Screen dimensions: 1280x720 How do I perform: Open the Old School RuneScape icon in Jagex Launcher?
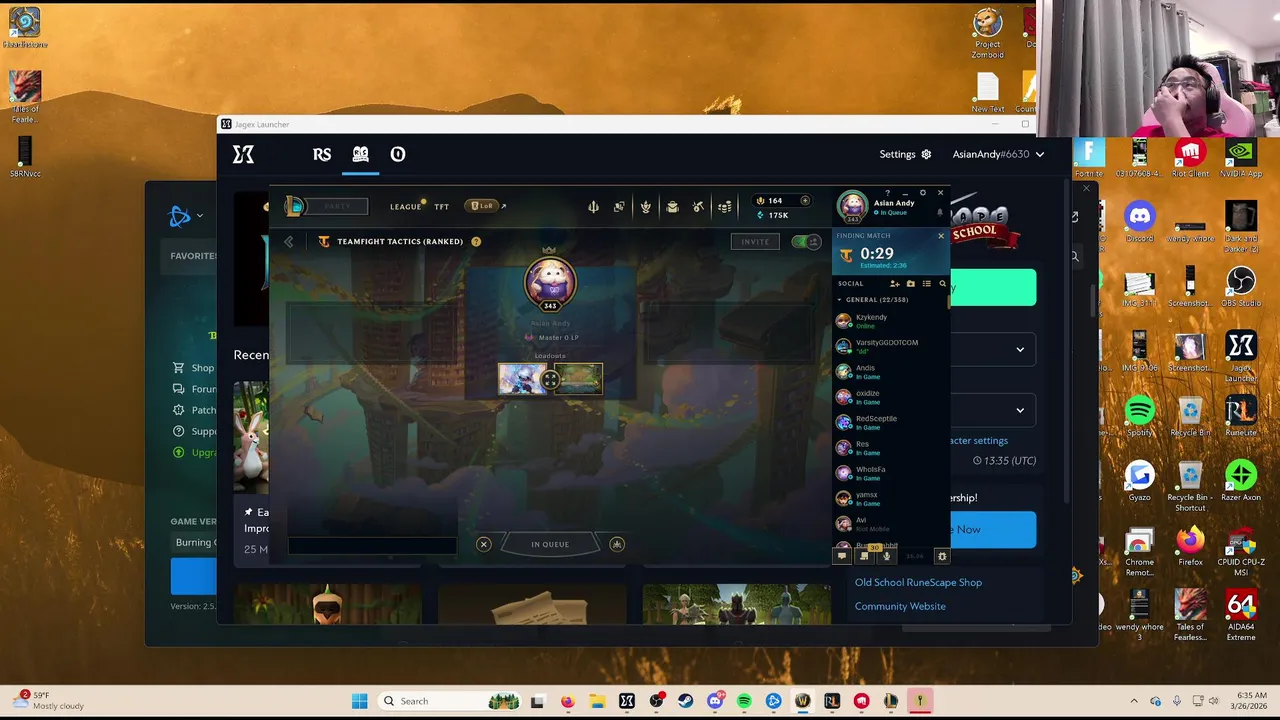360,154
